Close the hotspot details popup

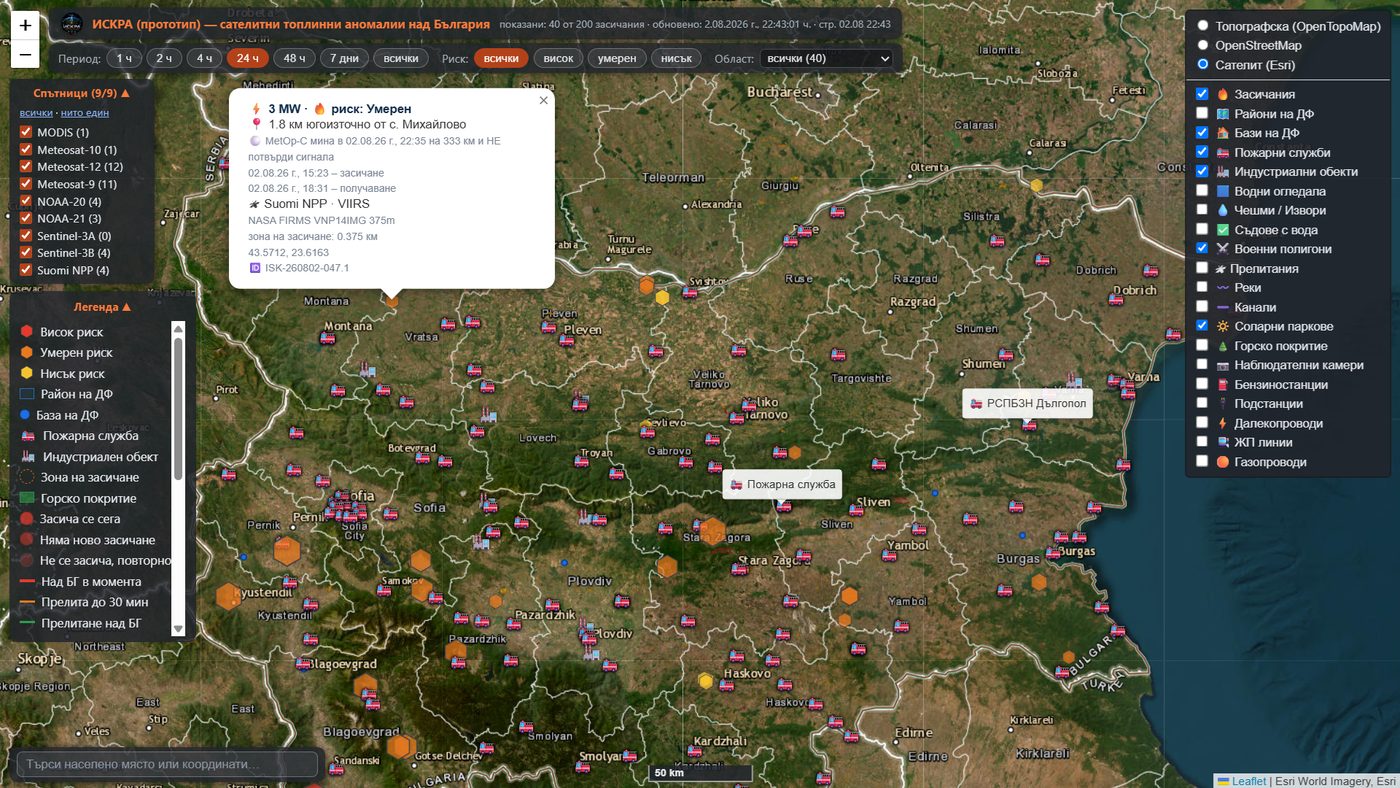click(543, 100)
